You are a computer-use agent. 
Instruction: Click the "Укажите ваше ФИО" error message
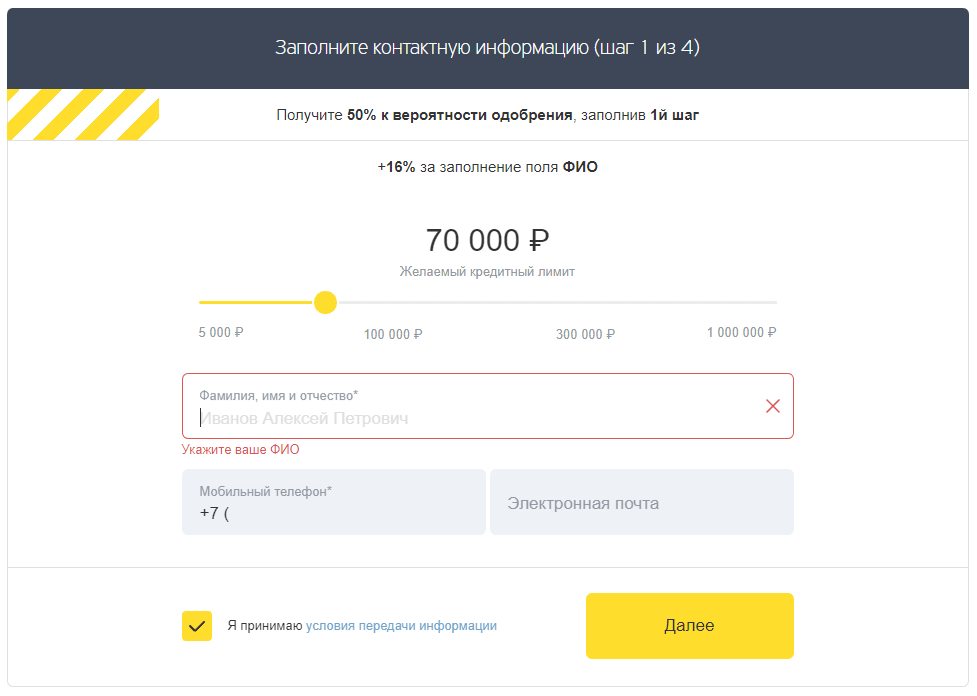[240, 450]
